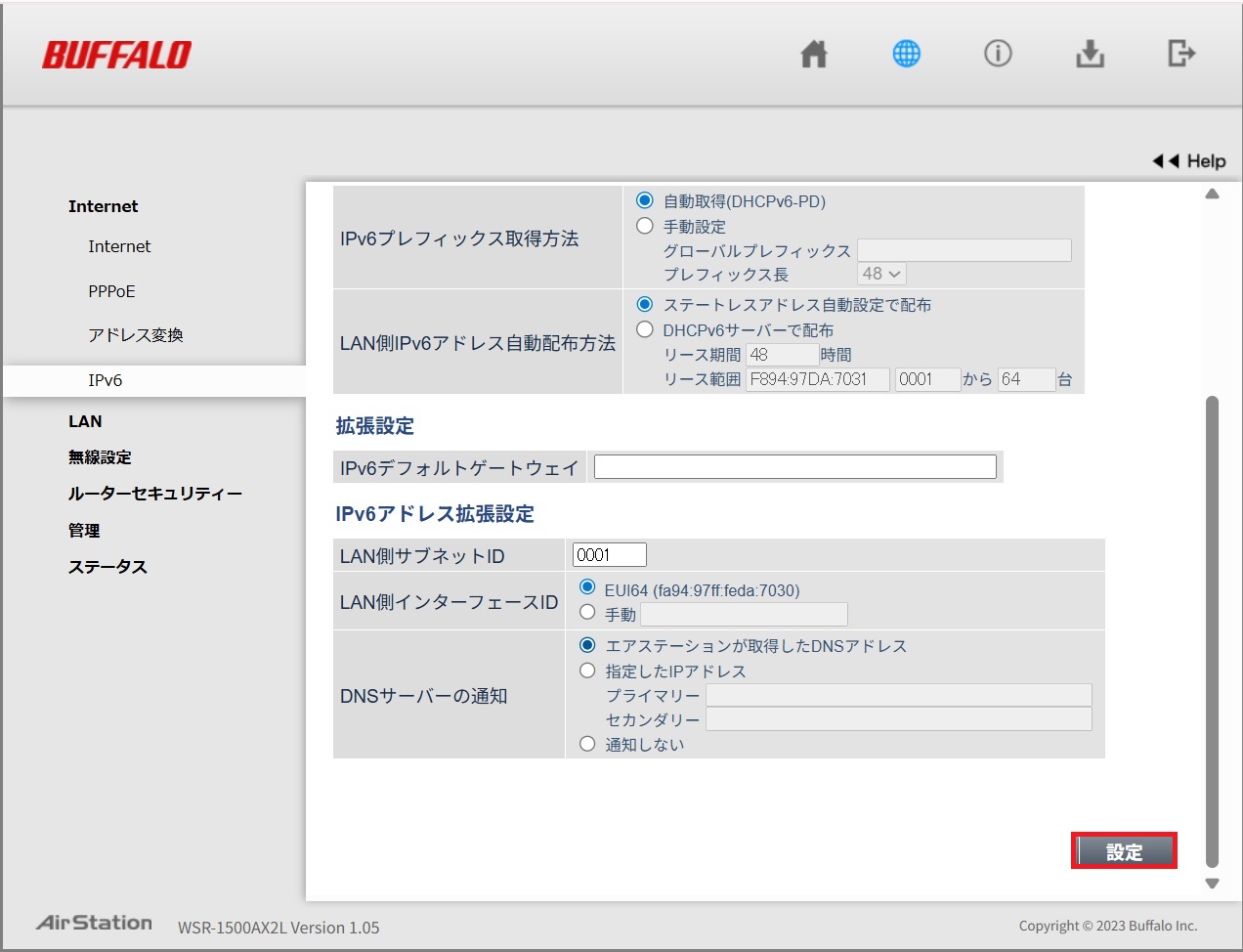Click the AirStation logo text
Image resolution: width=1243 pixels, height=952 pixels.
click(x=95, y=923)
